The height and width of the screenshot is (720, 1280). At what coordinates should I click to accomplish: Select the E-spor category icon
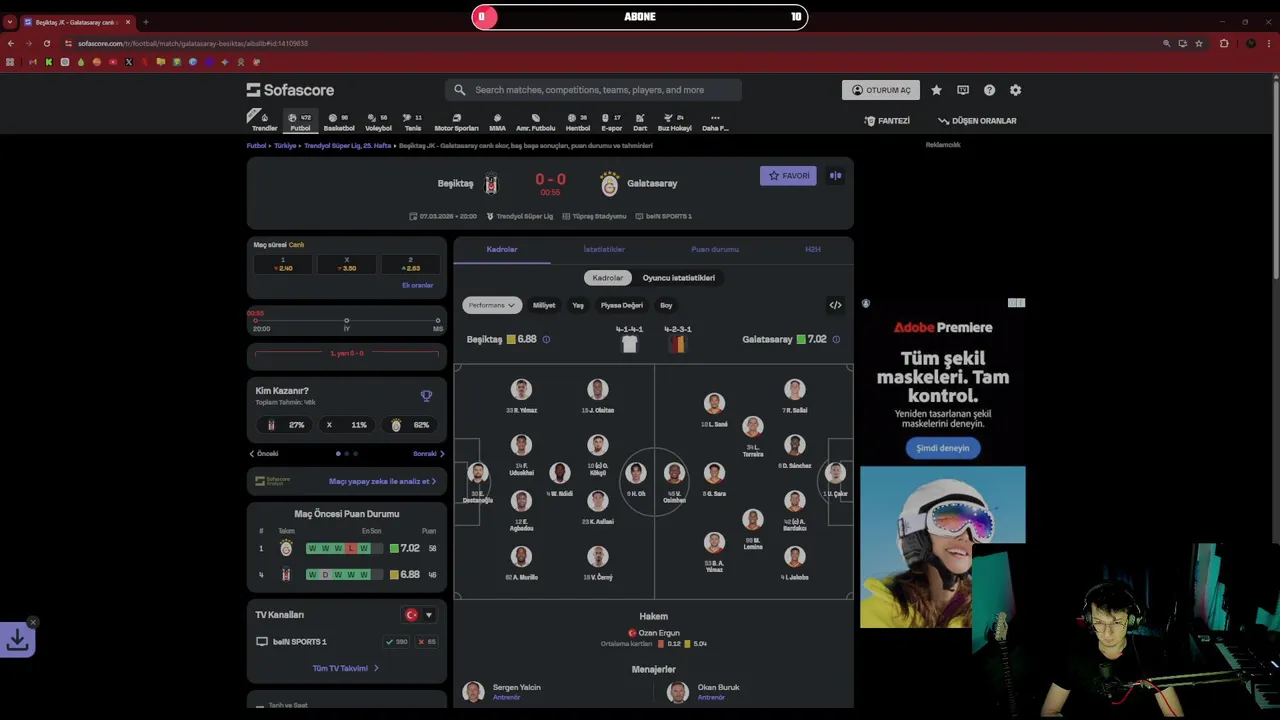(x=611, y=122)
